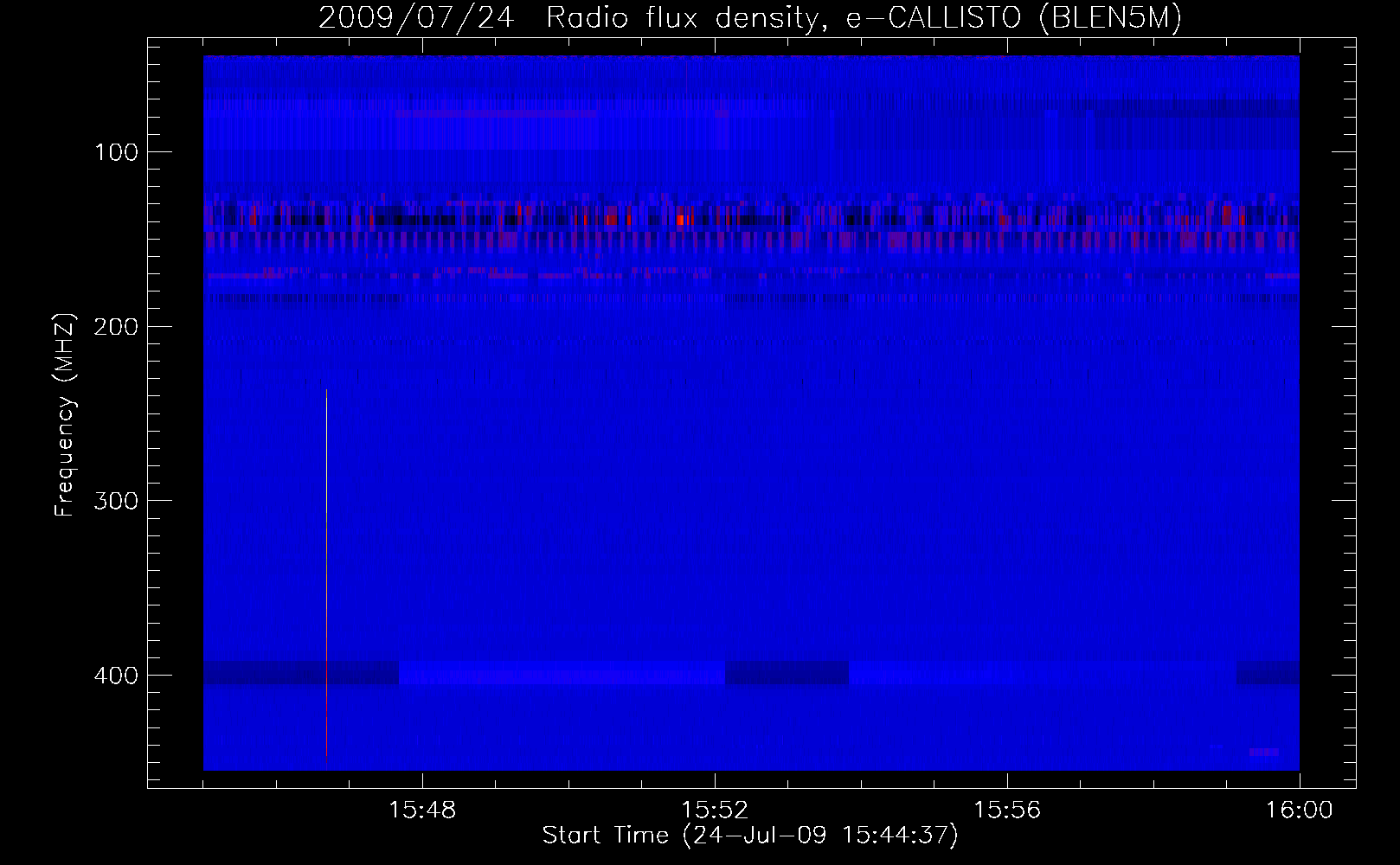Click the Start Time axis label
This screenshot has height=865, width=1400.
coord(750,835)
